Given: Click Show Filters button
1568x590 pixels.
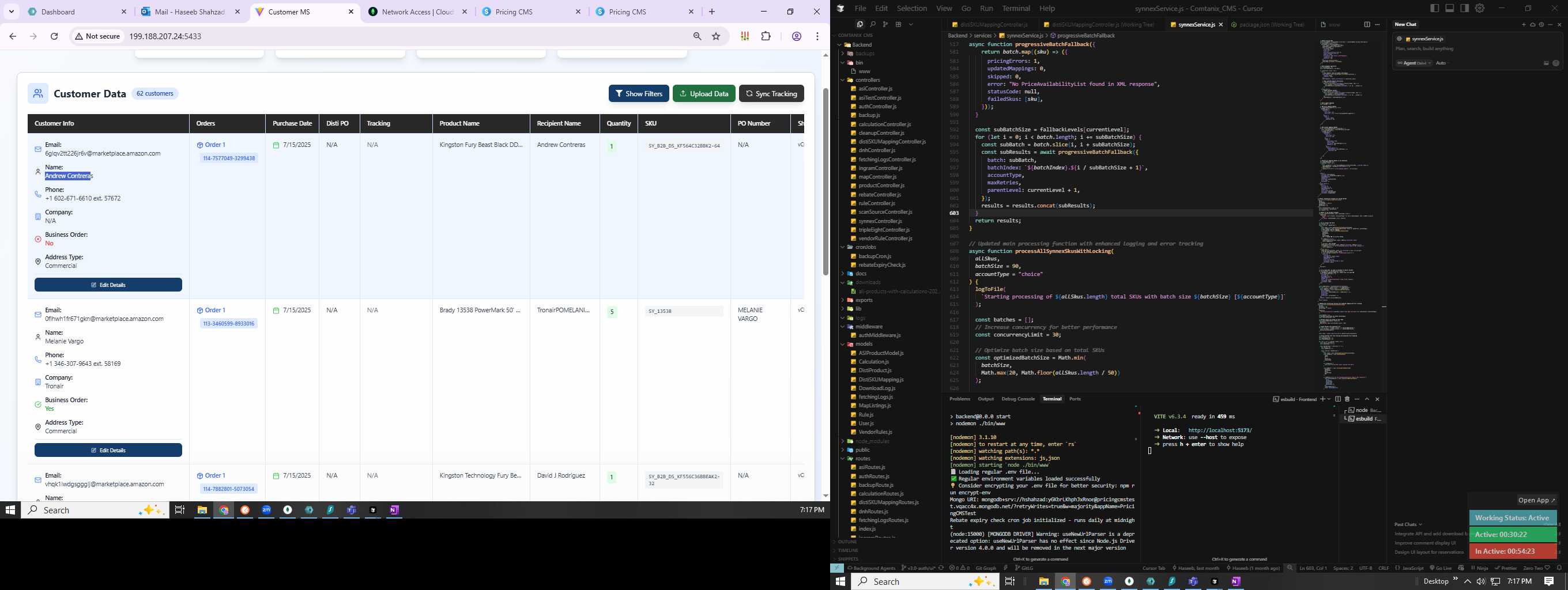Looking at the screenshot, I should coord(639,94).
